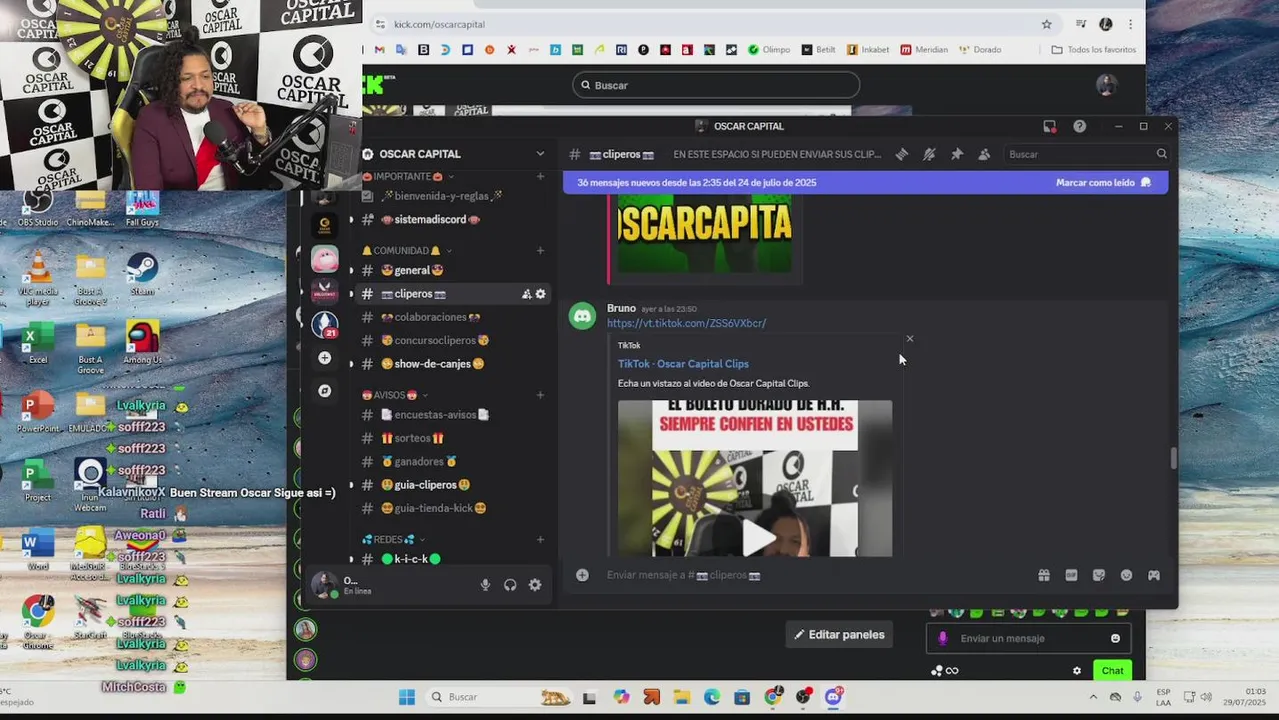Click plus attachment button in message box
The width and height of the screenshot is (1279, 720).
[582, 575]
